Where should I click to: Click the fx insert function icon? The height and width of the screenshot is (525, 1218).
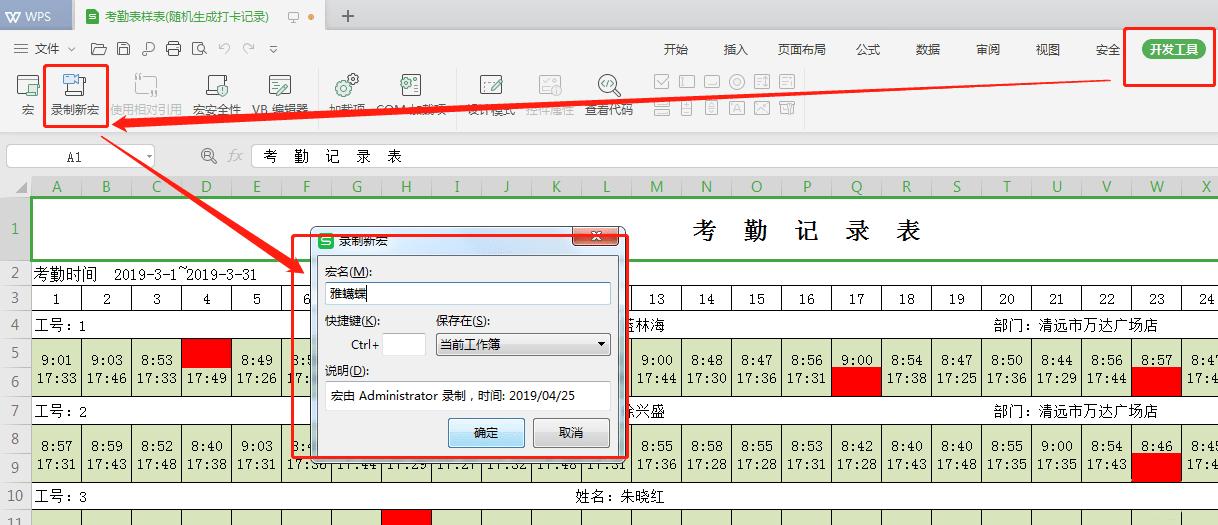(x=235, y=156)
